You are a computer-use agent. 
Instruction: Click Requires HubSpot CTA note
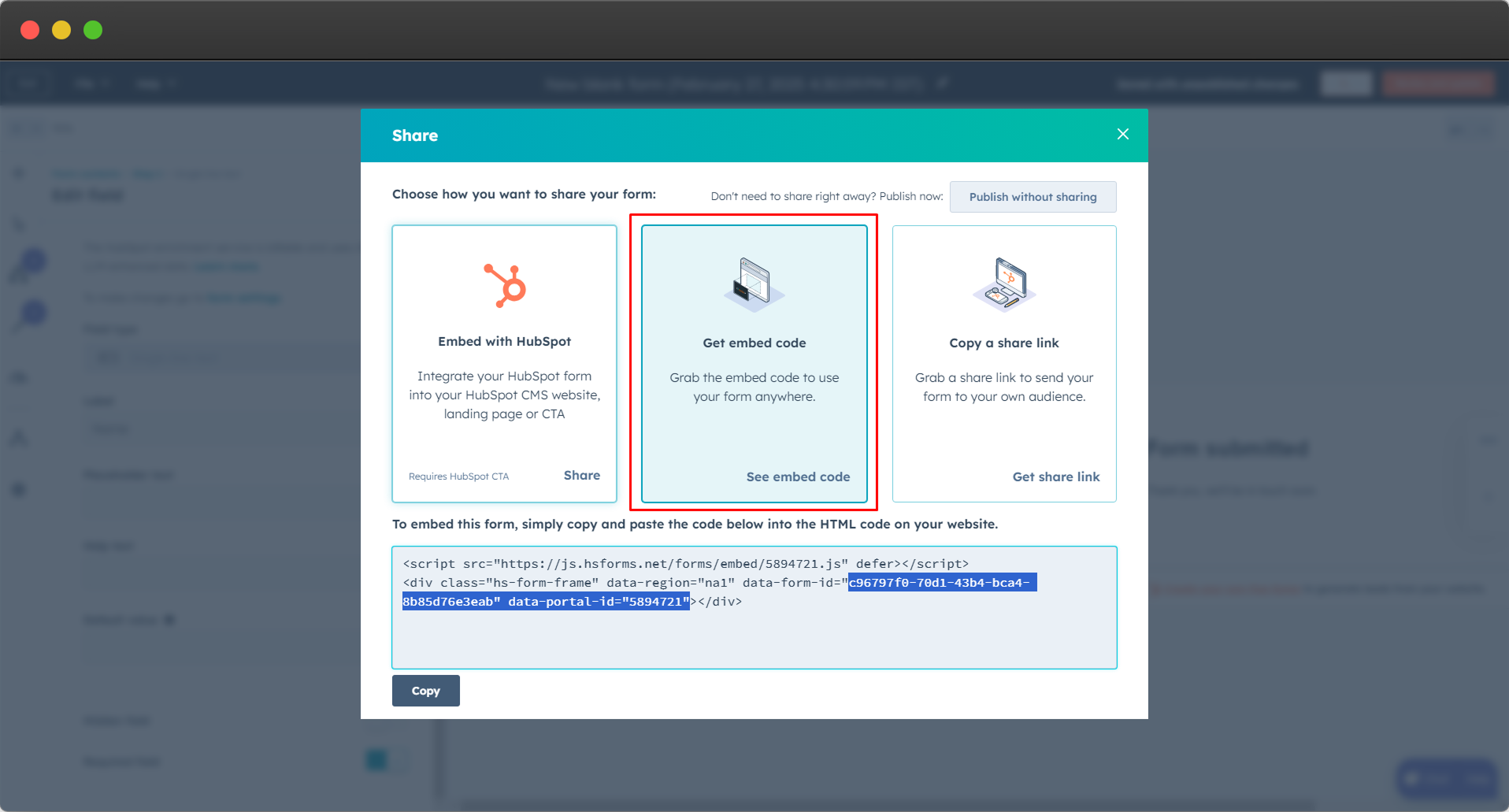click(458, 476)
